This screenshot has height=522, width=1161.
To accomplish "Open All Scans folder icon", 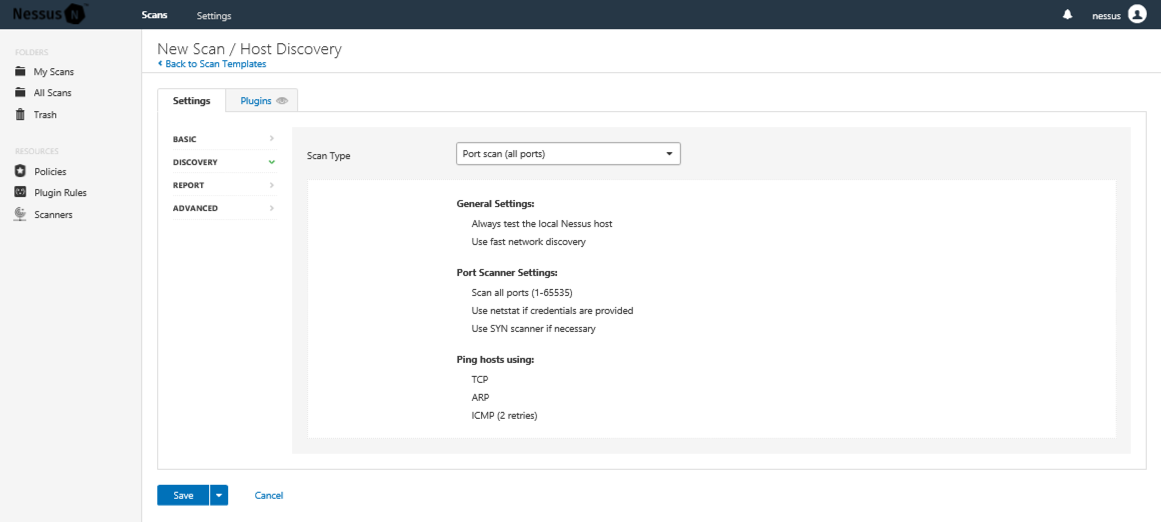I will 20,93.
